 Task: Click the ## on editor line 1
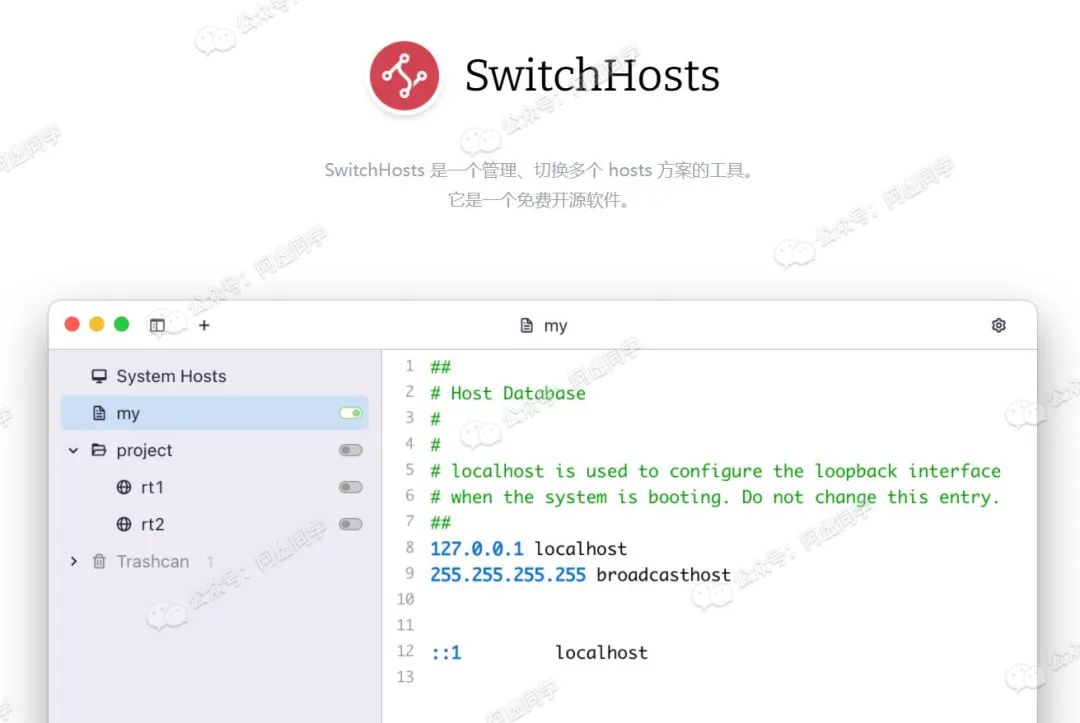click(440, 367)
